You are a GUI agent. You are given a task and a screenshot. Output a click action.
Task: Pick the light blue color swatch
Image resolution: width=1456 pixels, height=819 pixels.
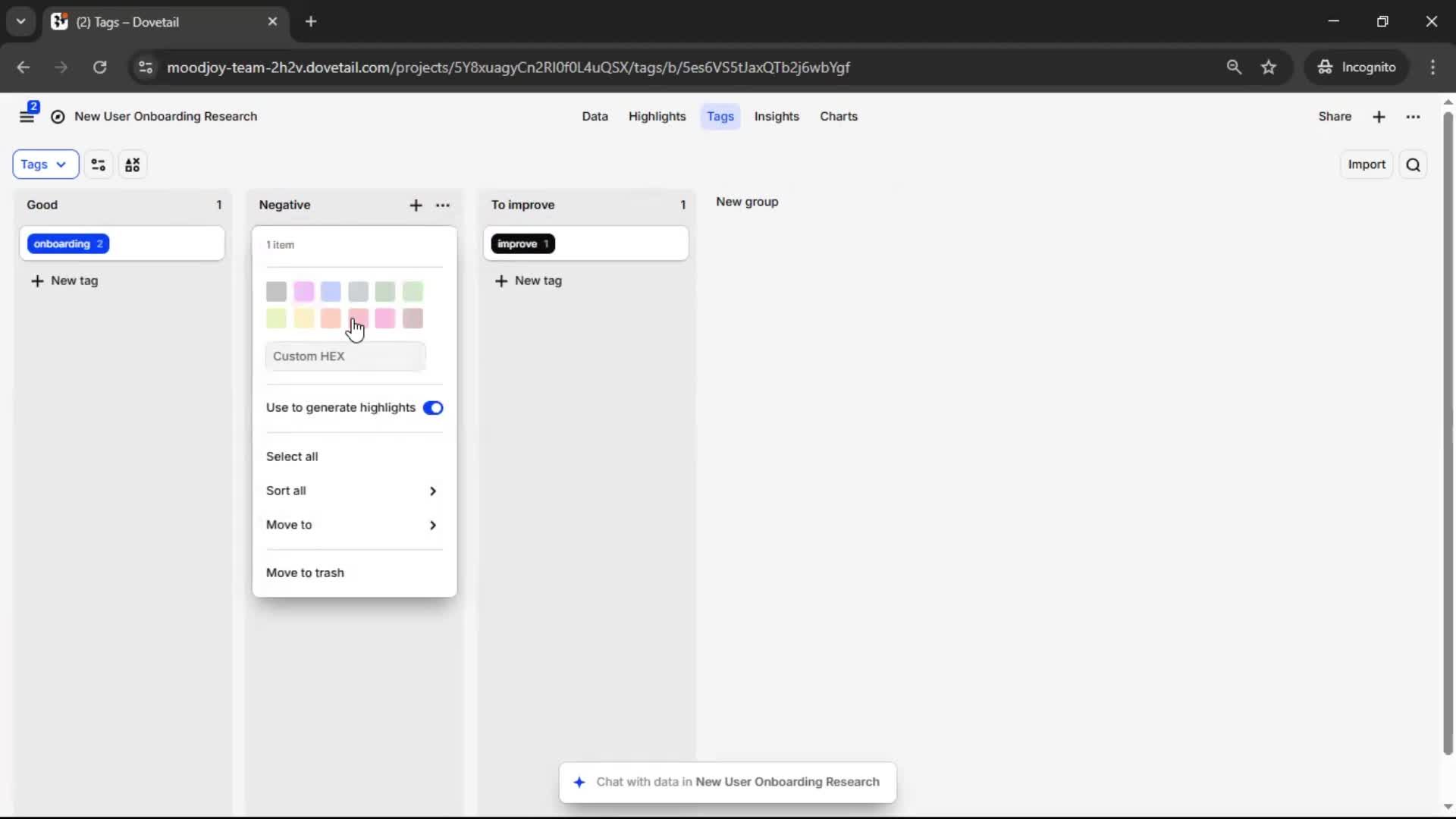coord(331,291)
